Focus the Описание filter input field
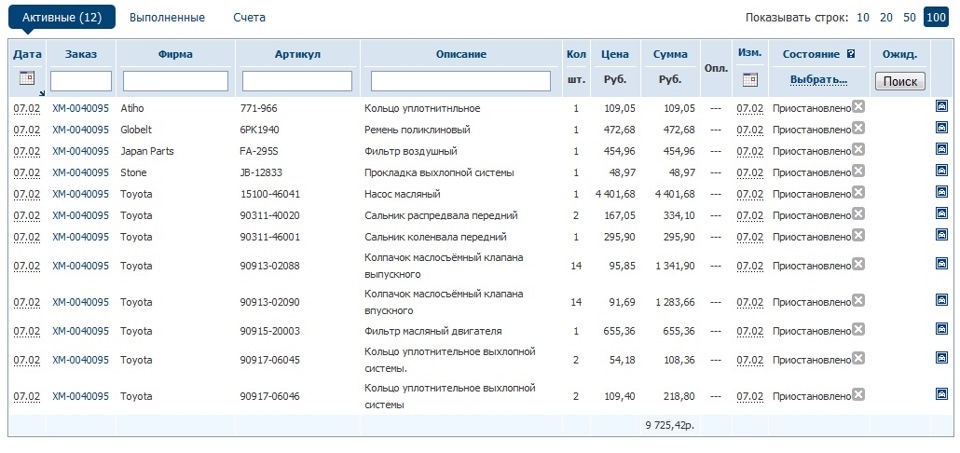The width and height of the screenshot is (960, 453). pyautogui.click(x=461, y=81)
